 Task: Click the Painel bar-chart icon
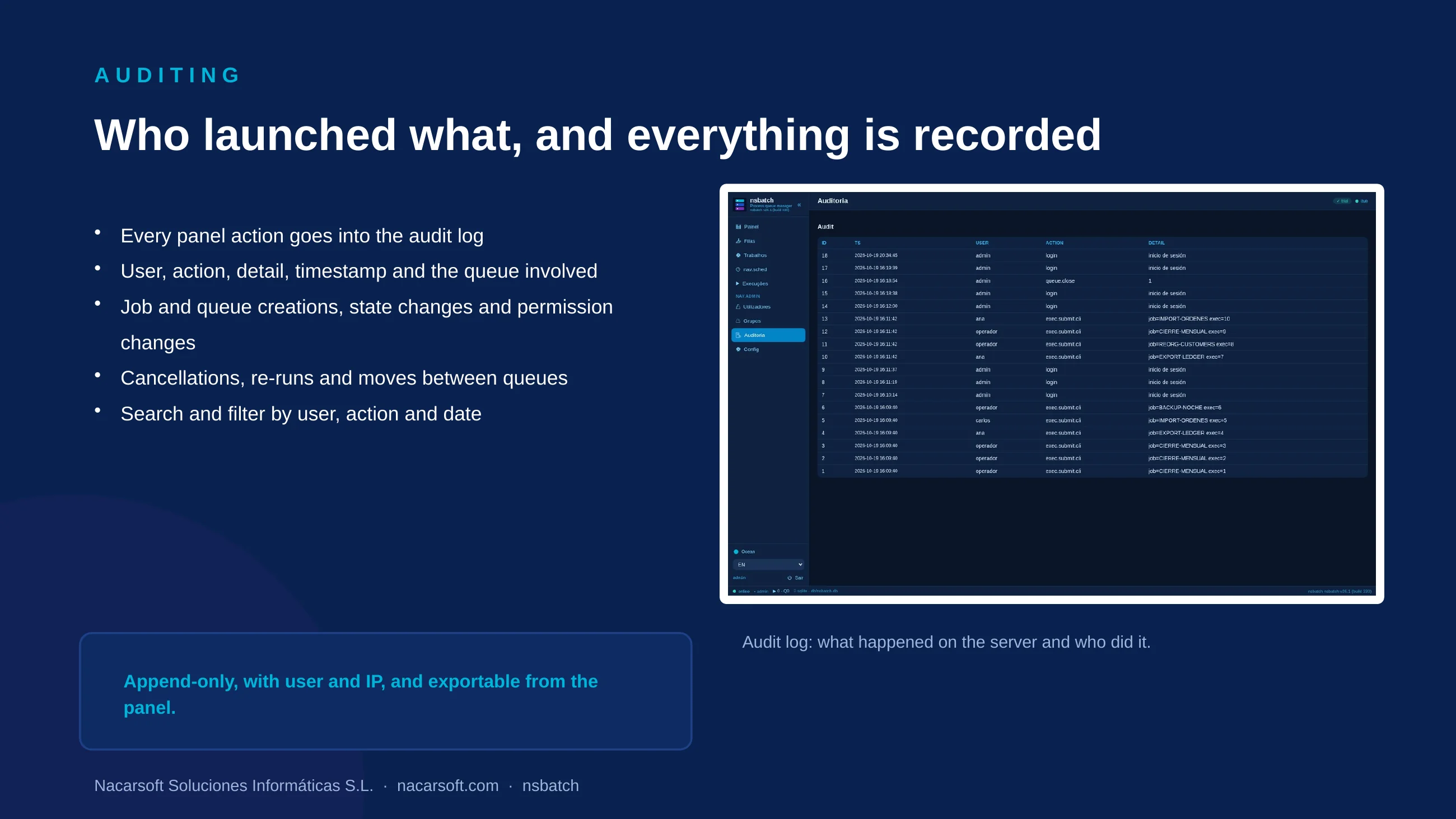point(738,227)
